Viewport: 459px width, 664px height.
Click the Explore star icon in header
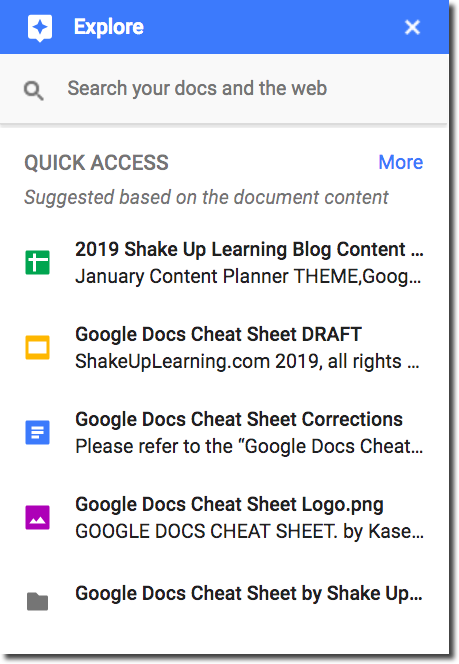[40, 28]
